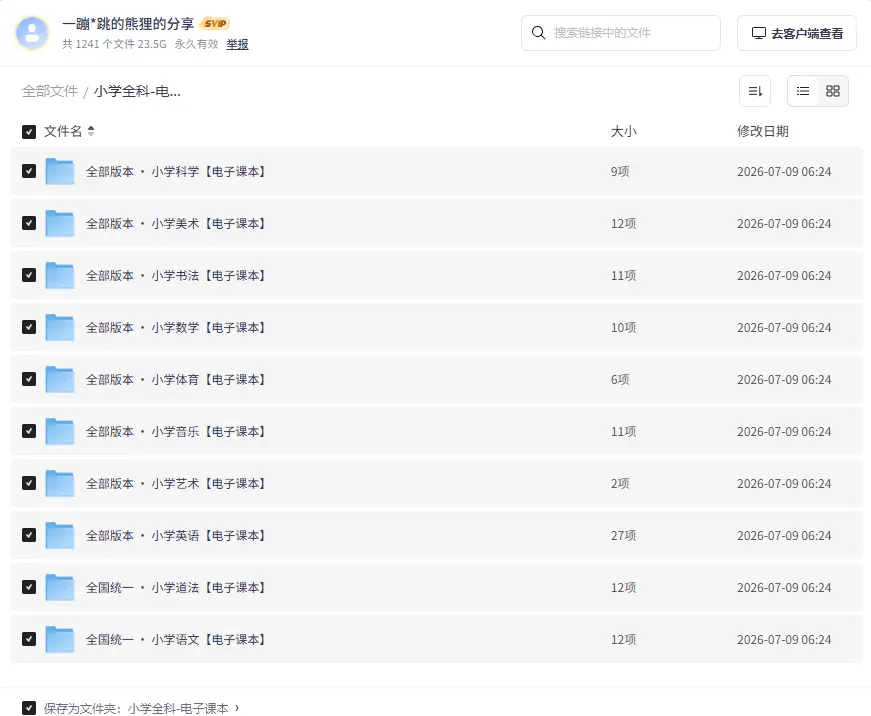The height and width of the screenshot is (716, 871).
Task: Open folder 全部版本・小学音乐【电子课本】
Action: click(176, 432)
